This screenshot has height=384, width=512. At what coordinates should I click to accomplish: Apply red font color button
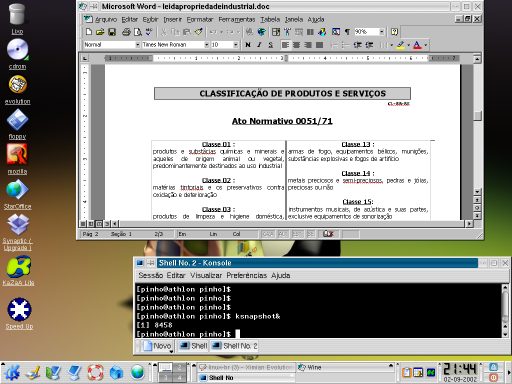click(x=417, y=45)
